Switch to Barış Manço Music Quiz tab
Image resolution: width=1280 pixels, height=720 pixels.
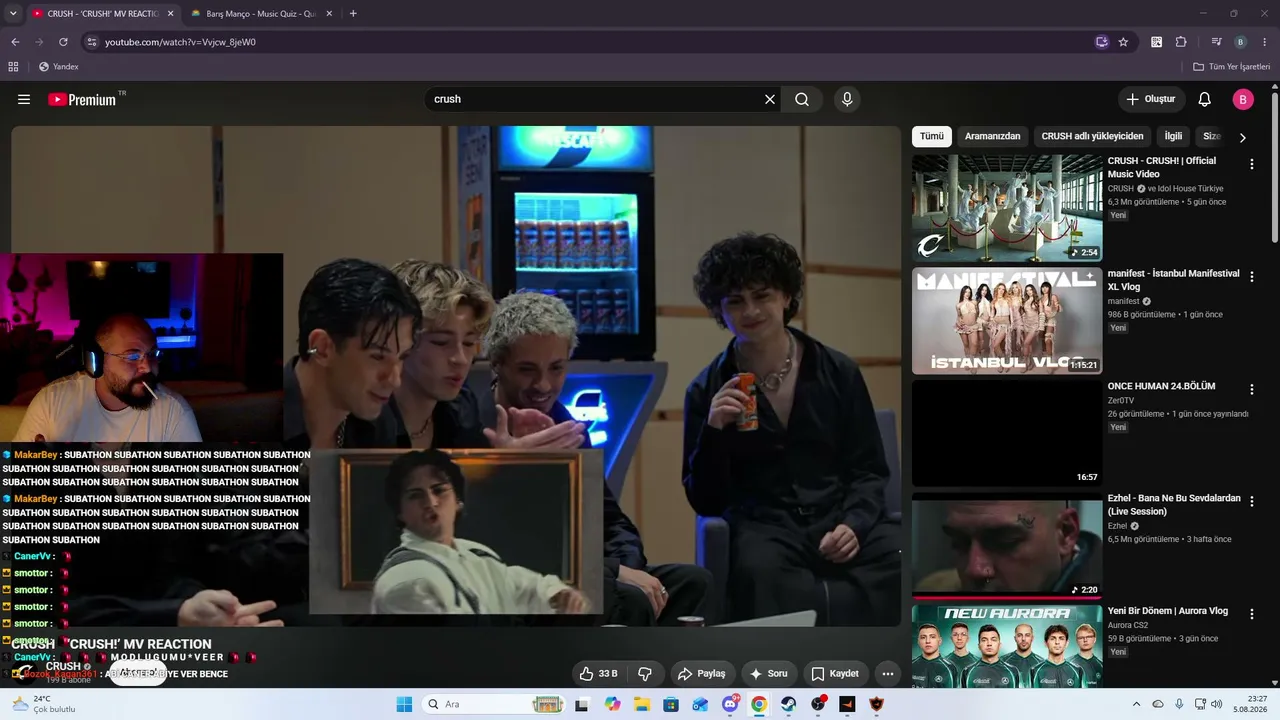259,14
